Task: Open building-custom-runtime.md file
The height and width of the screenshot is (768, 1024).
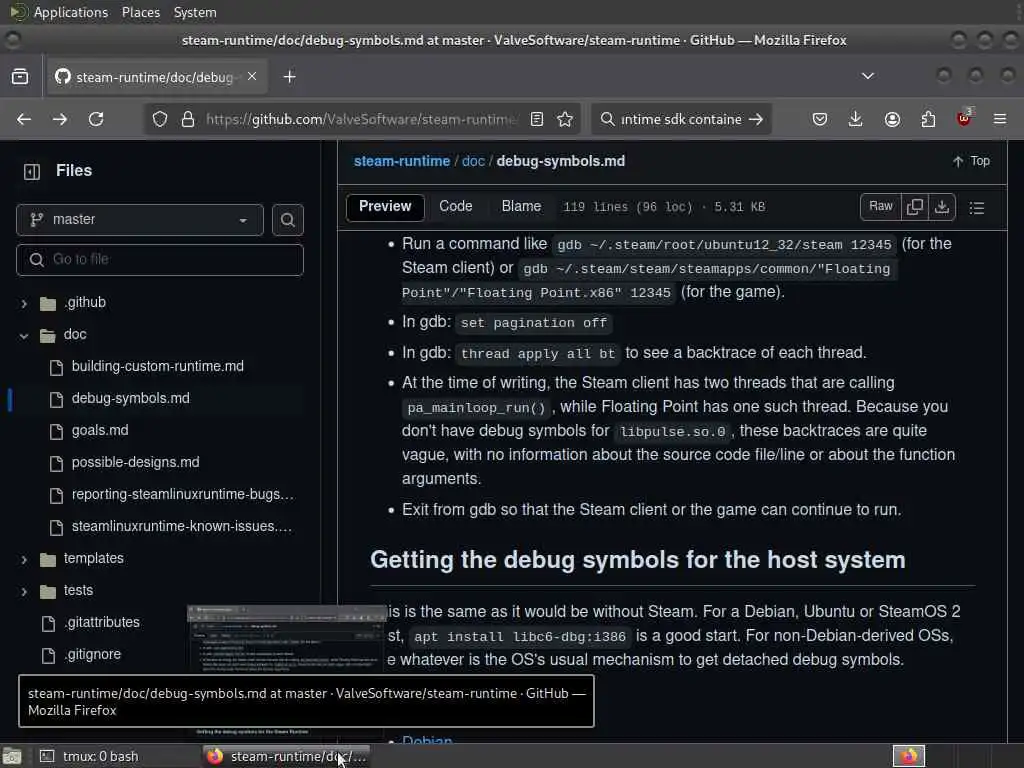Action: (157, 366)
